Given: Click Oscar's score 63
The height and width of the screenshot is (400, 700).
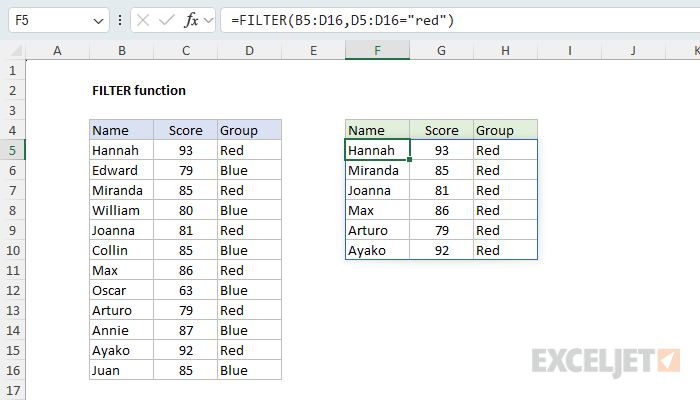Looking at the screenshot, I should coord(186,291).
